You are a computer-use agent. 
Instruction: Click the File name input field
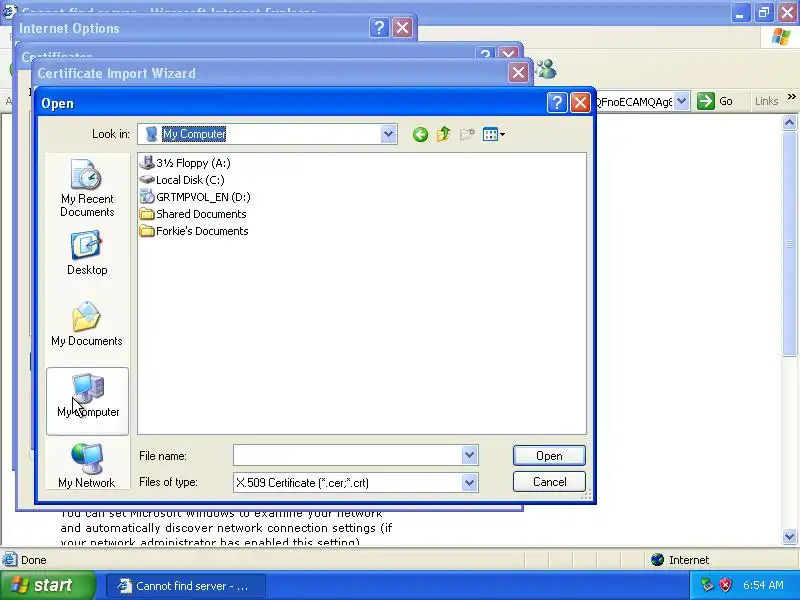pos(347,455)
